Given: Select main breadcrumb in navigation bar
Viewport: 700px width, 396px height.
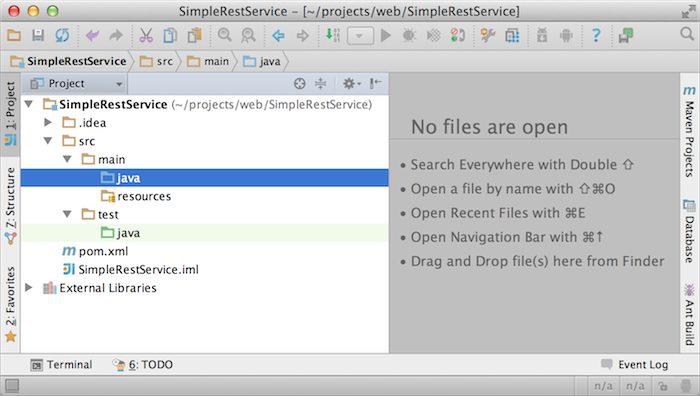Looking at the screenshot, I should (x=208, y=61).
